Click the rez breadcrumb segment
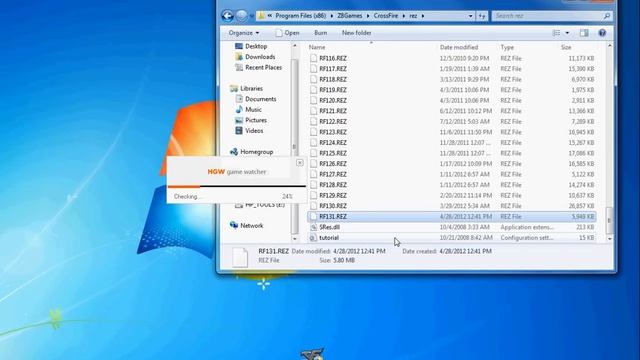This screenshot has height=360, width=640. (x=413, y=16)
